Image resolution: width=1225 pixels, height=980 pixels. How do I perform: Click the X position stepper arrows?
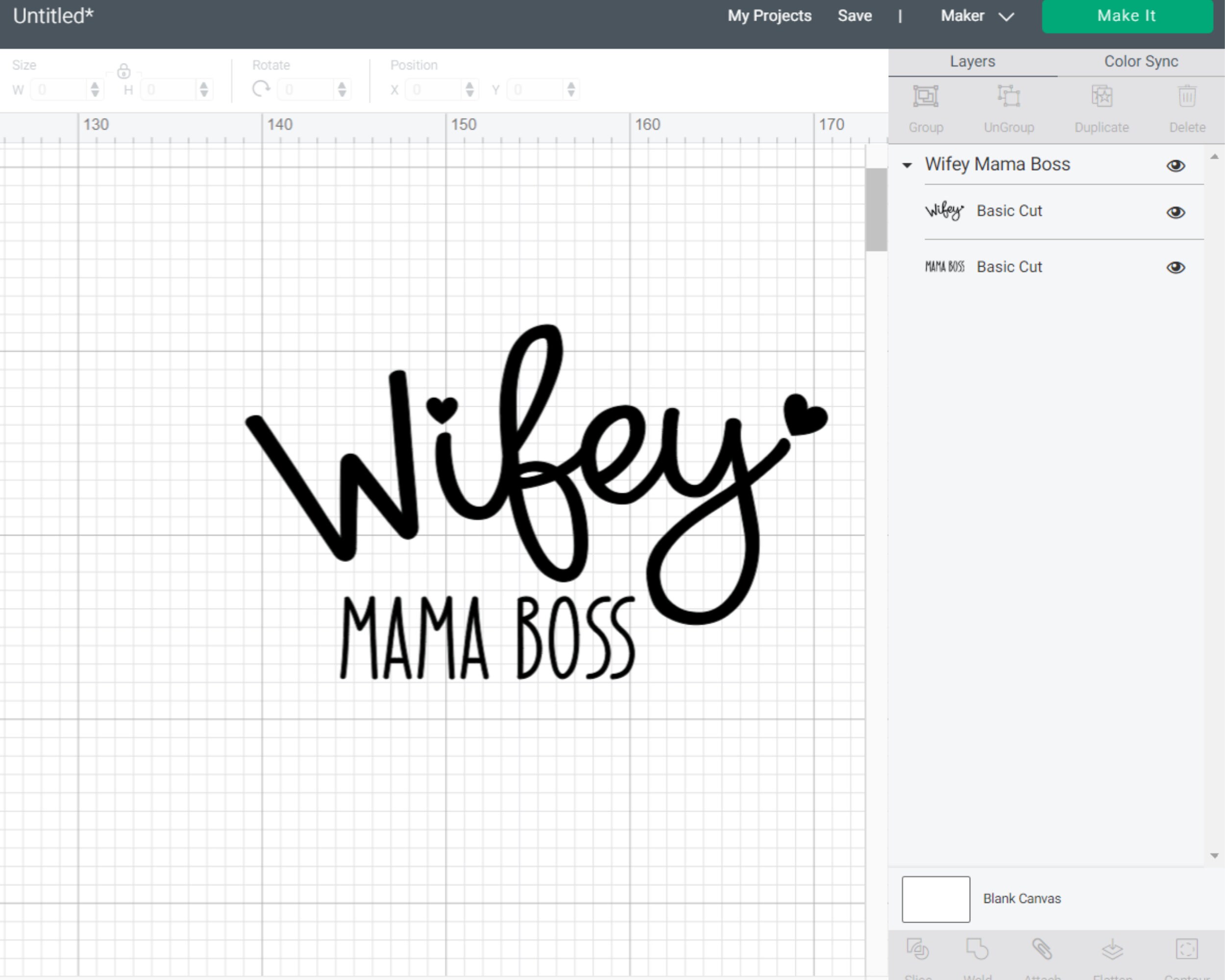pos(469,89)
